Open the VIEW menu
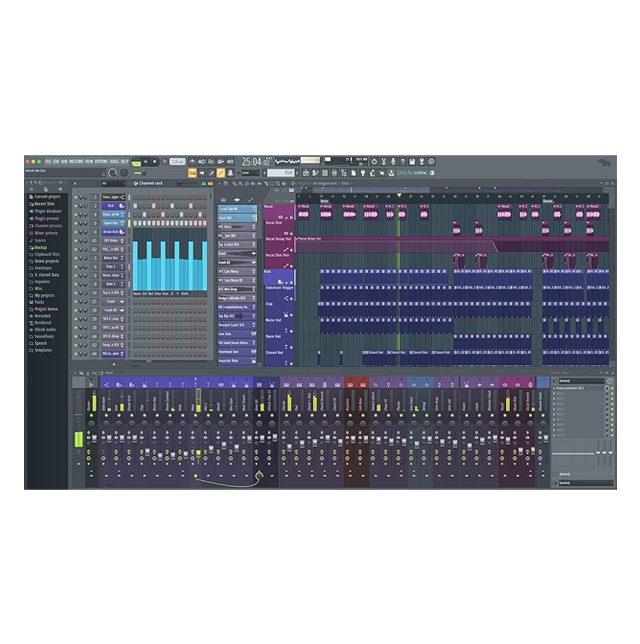This screenshot has height=644, width=640. coord(89,161)
